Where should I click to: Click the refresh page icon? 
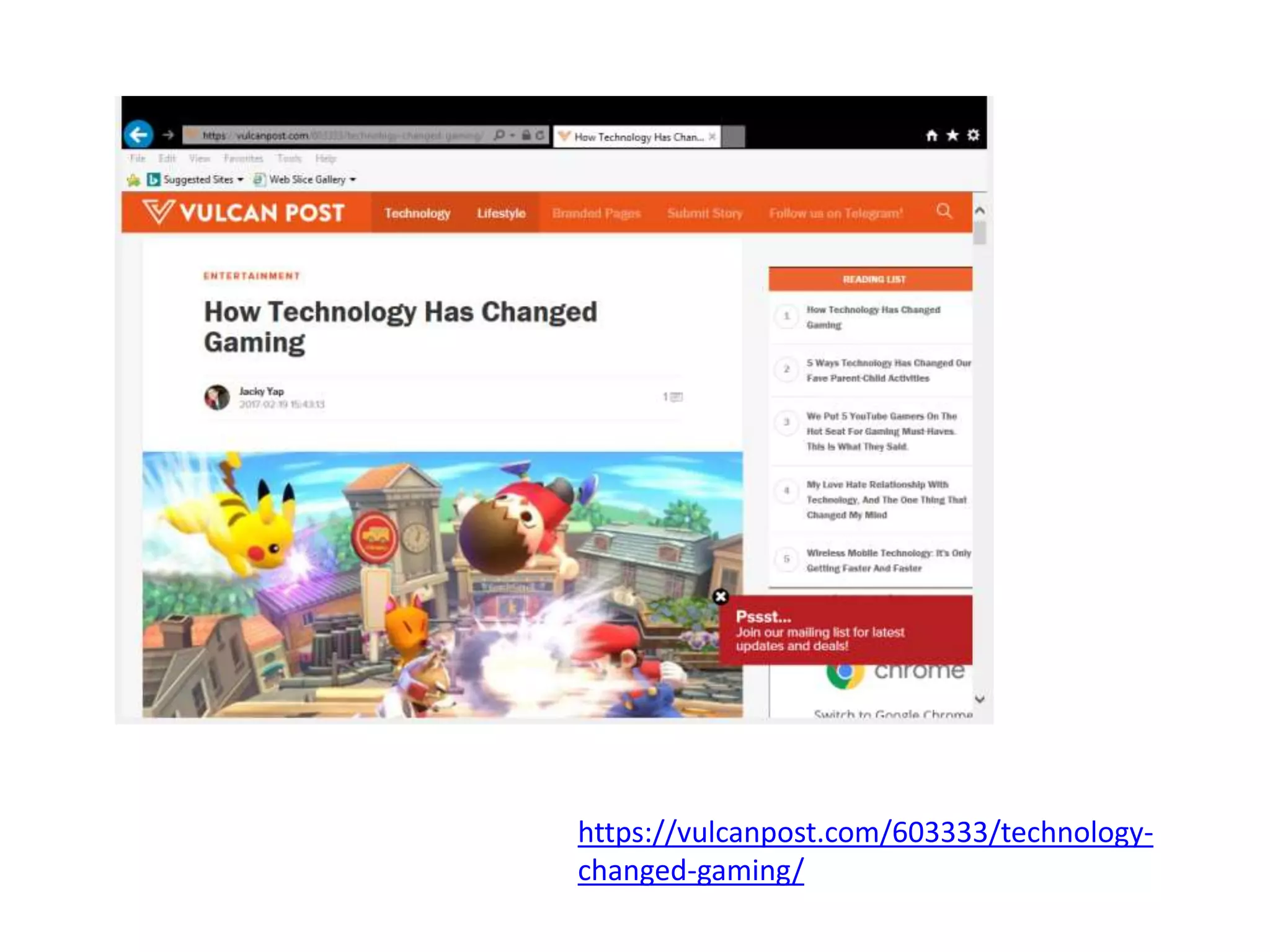click(540, 135)
